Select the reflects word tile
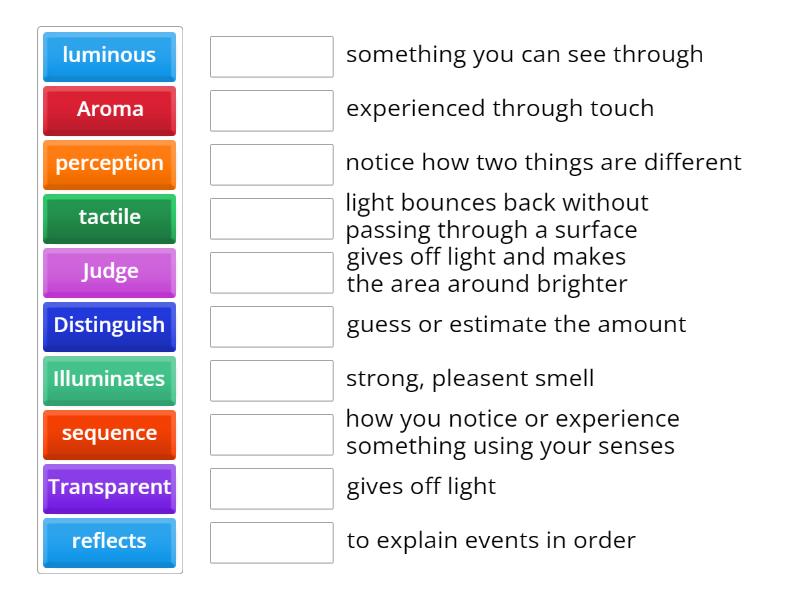The image size is (800, 600). tap(109, 542)
